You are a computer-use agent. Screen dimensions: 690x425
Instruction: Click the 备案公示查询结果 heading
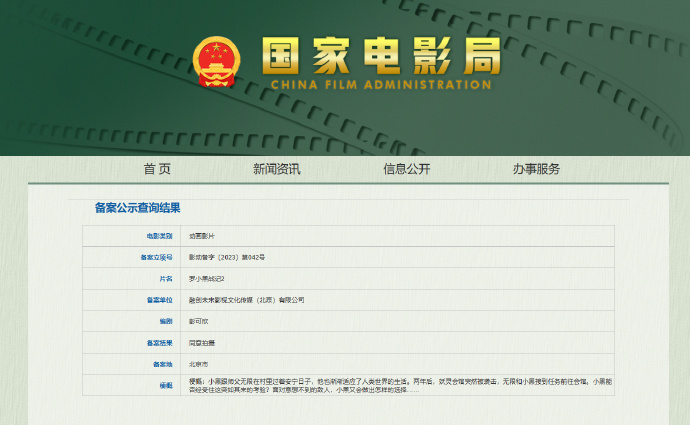(138, 208)
